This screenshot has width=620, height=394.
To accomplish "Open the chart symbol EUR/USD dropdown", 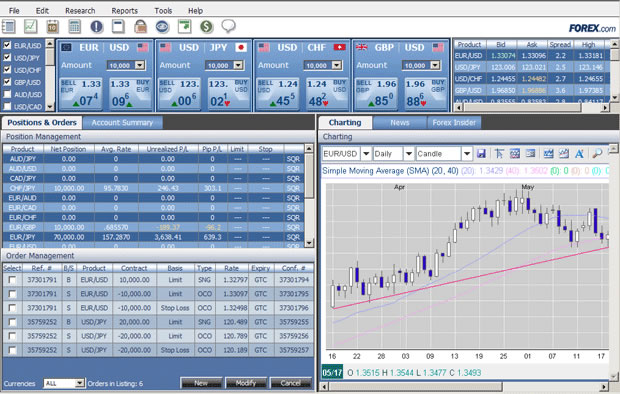I will pos(366,153).
